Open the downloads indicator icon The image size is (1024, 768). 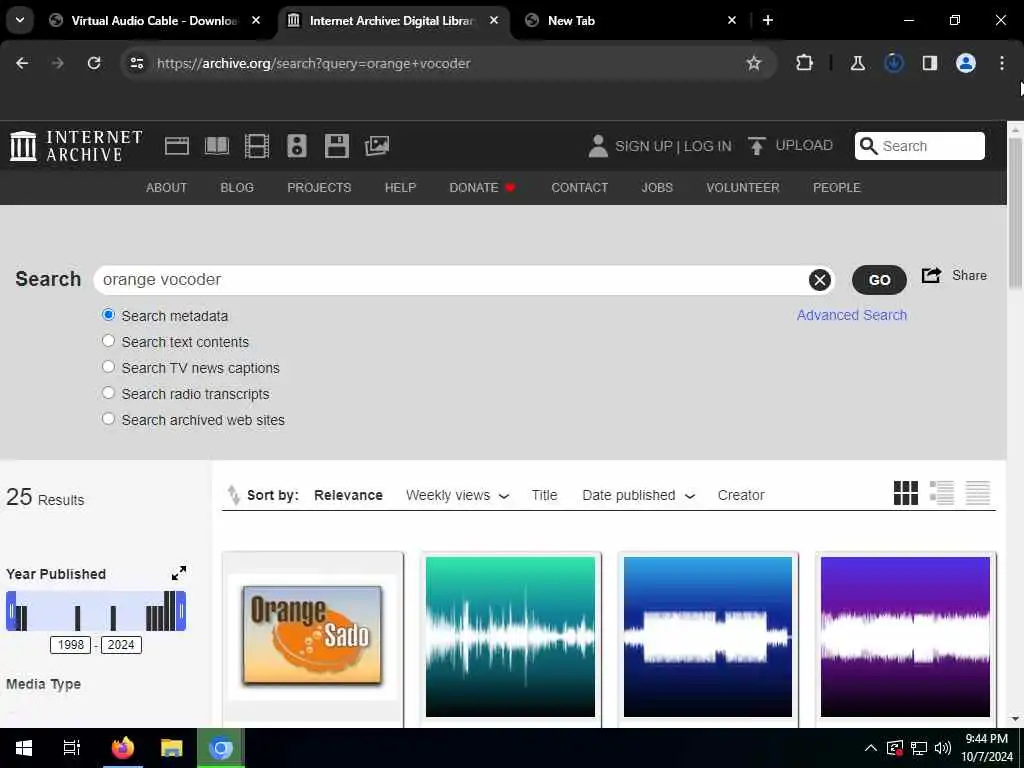click(893, 63)
